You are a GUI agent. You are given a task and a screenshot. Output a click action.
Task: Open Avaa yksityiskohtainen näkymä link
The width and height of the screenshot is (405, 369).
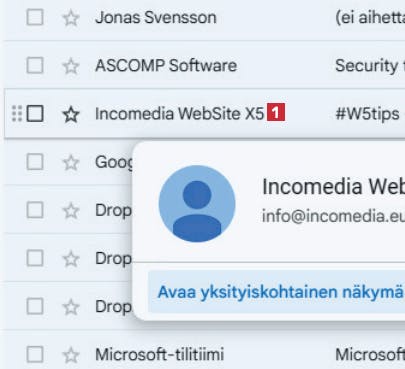pos(281,292)
